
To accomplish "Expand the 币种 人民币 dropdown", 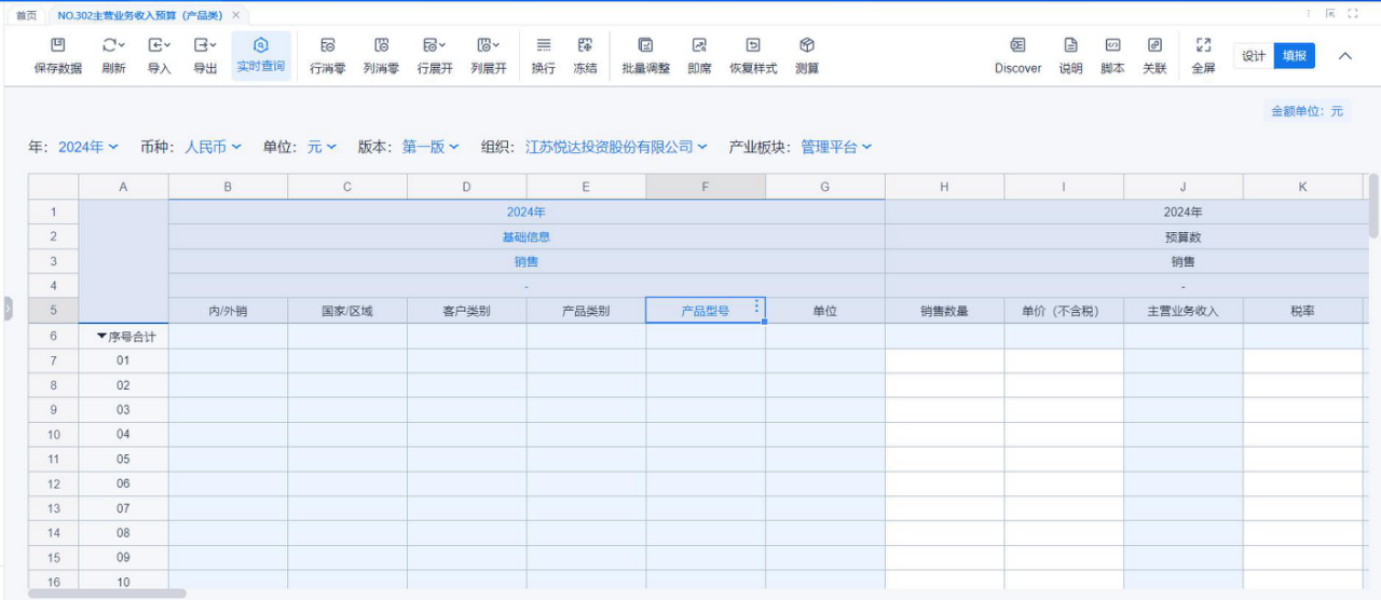I will pos(213,147).
